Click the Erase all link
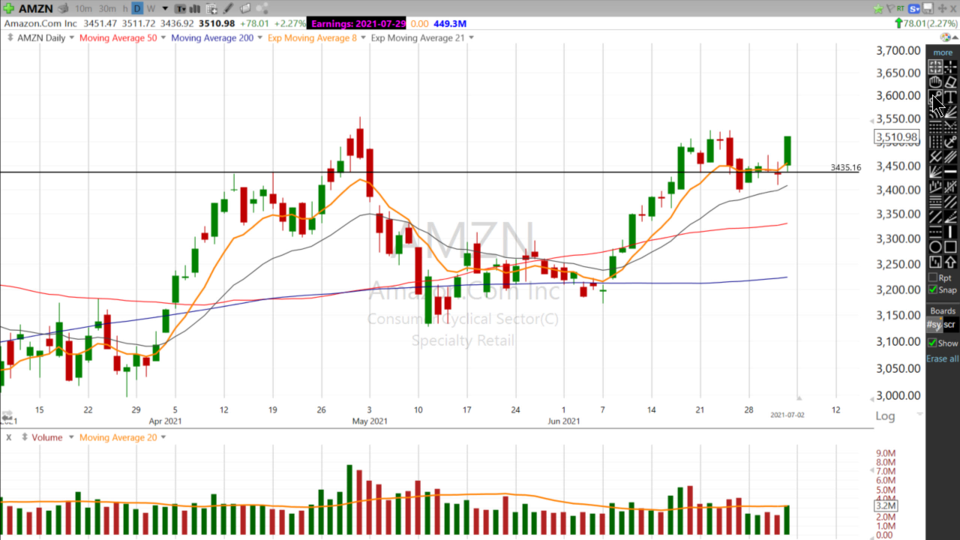Screen dimensions: 960x540 pyautogui.click(x=942, y=358)
